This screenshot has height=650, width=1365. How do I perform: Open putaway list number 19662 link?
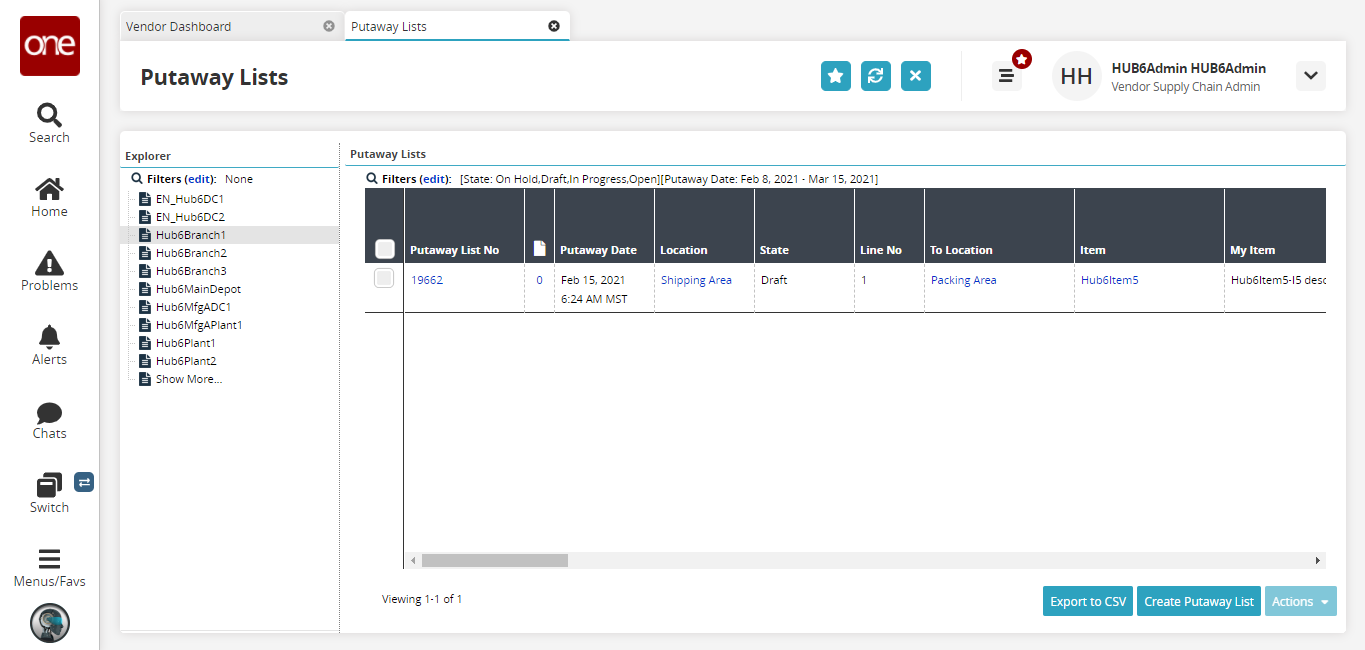(x=427, y=280)
